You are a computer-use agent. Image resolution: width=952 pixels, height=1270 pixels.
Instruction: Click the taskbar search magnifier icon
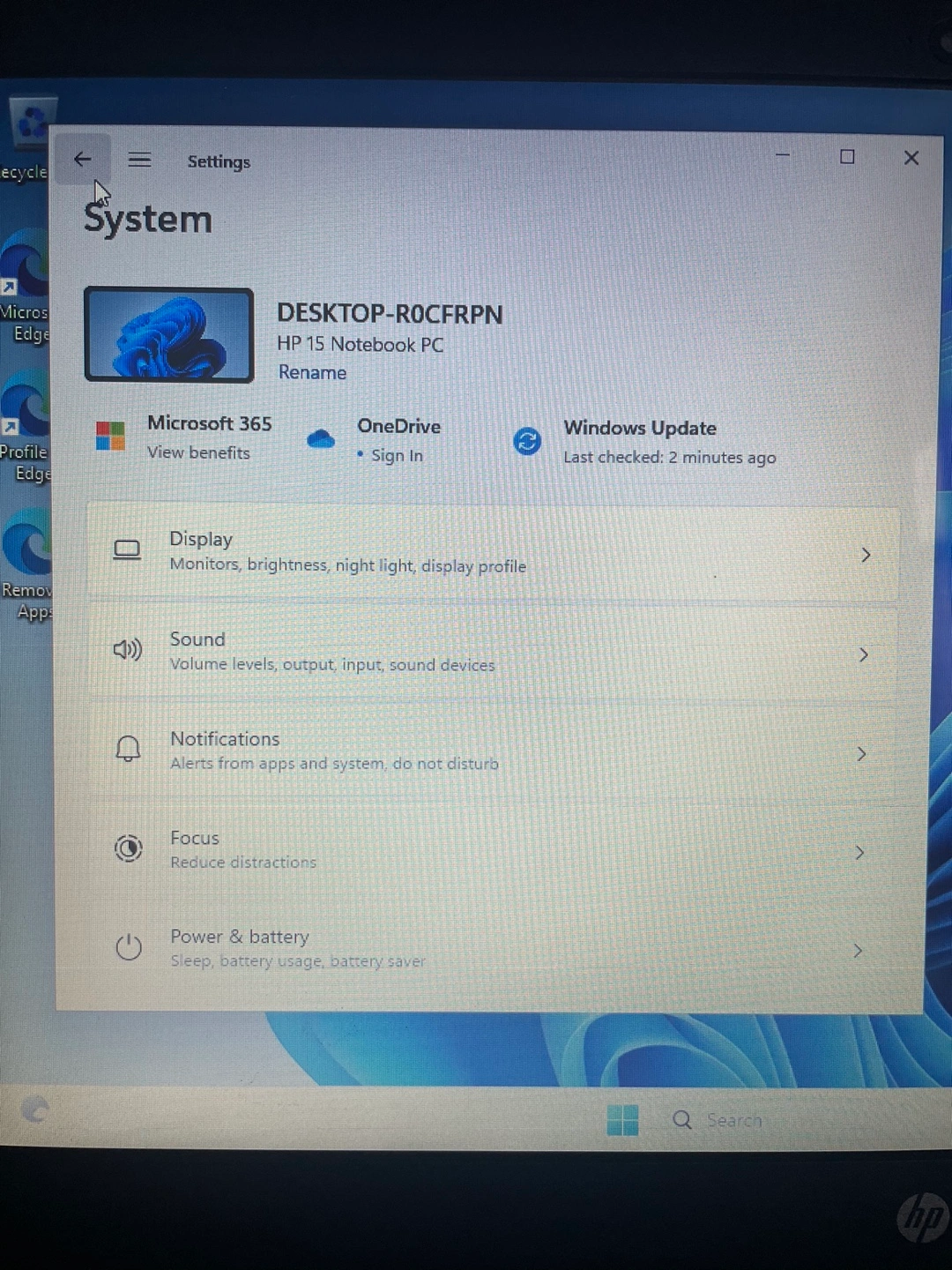pos(682,1120)
